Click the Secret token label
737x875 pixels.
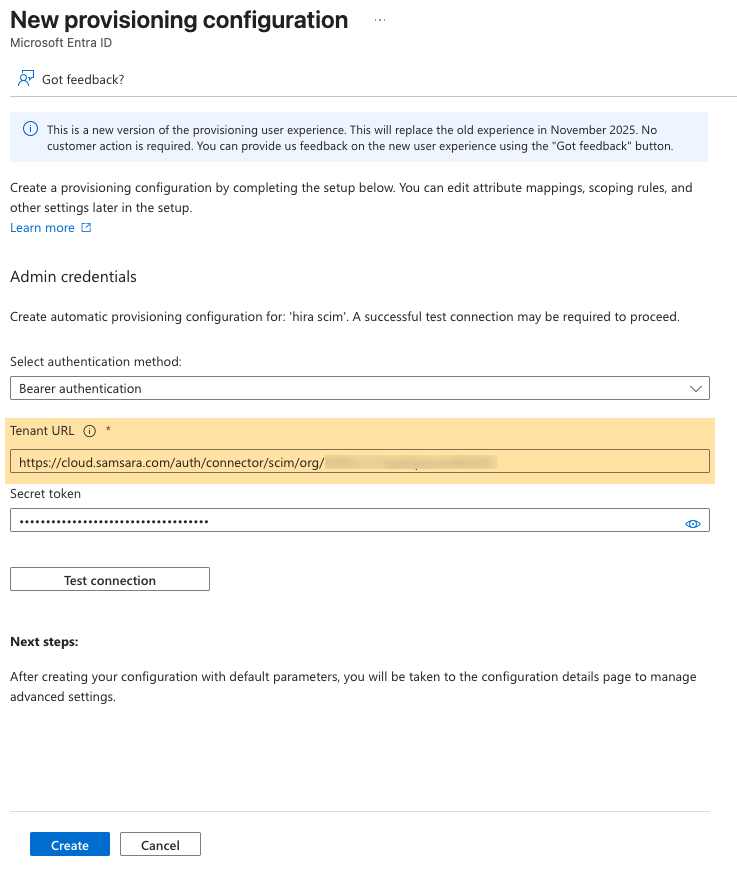tap(45, 493)
